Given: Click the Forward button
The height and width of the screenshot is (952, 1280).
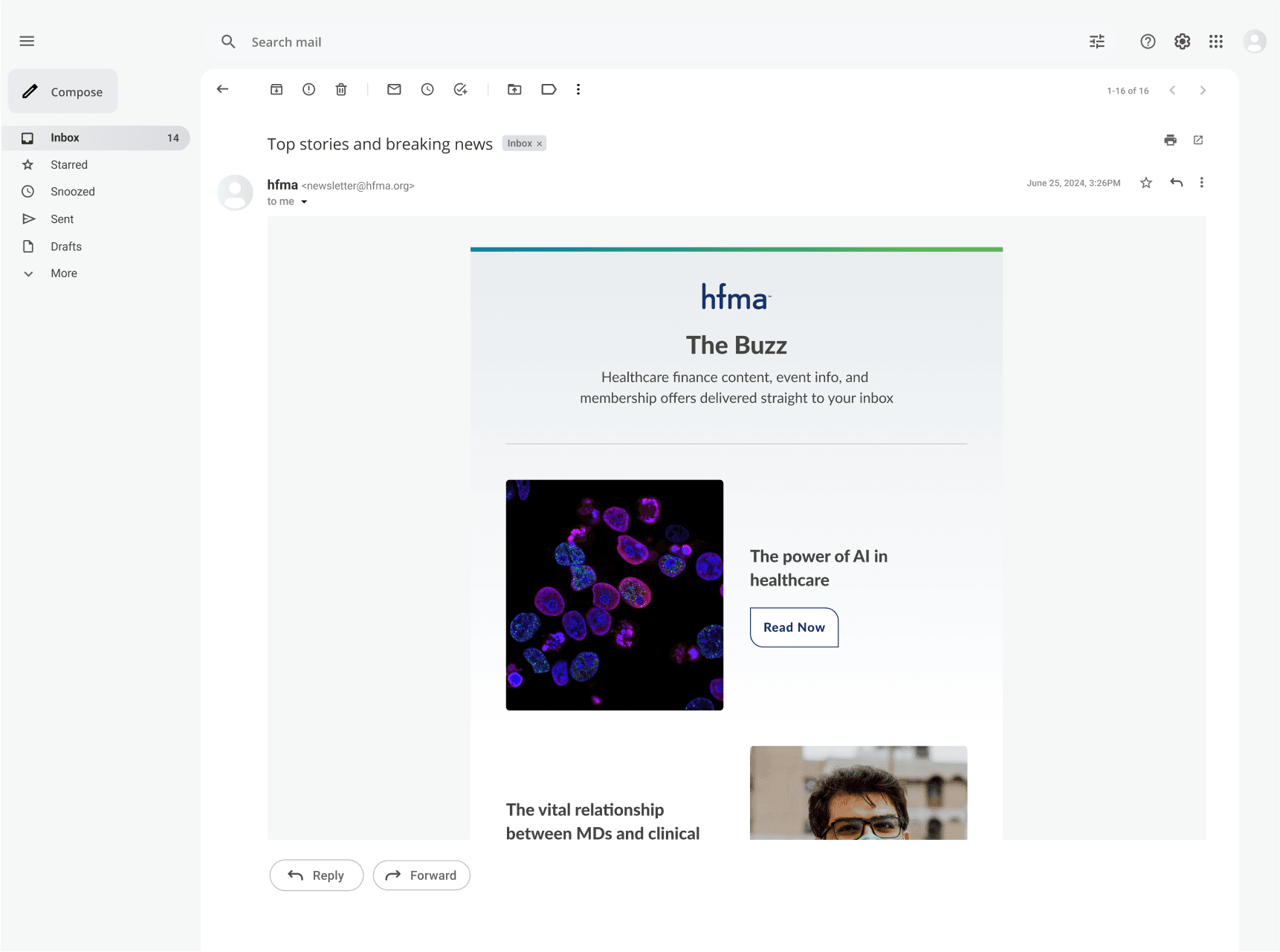Looking at the screenshot, I should (x=421, y=875).
